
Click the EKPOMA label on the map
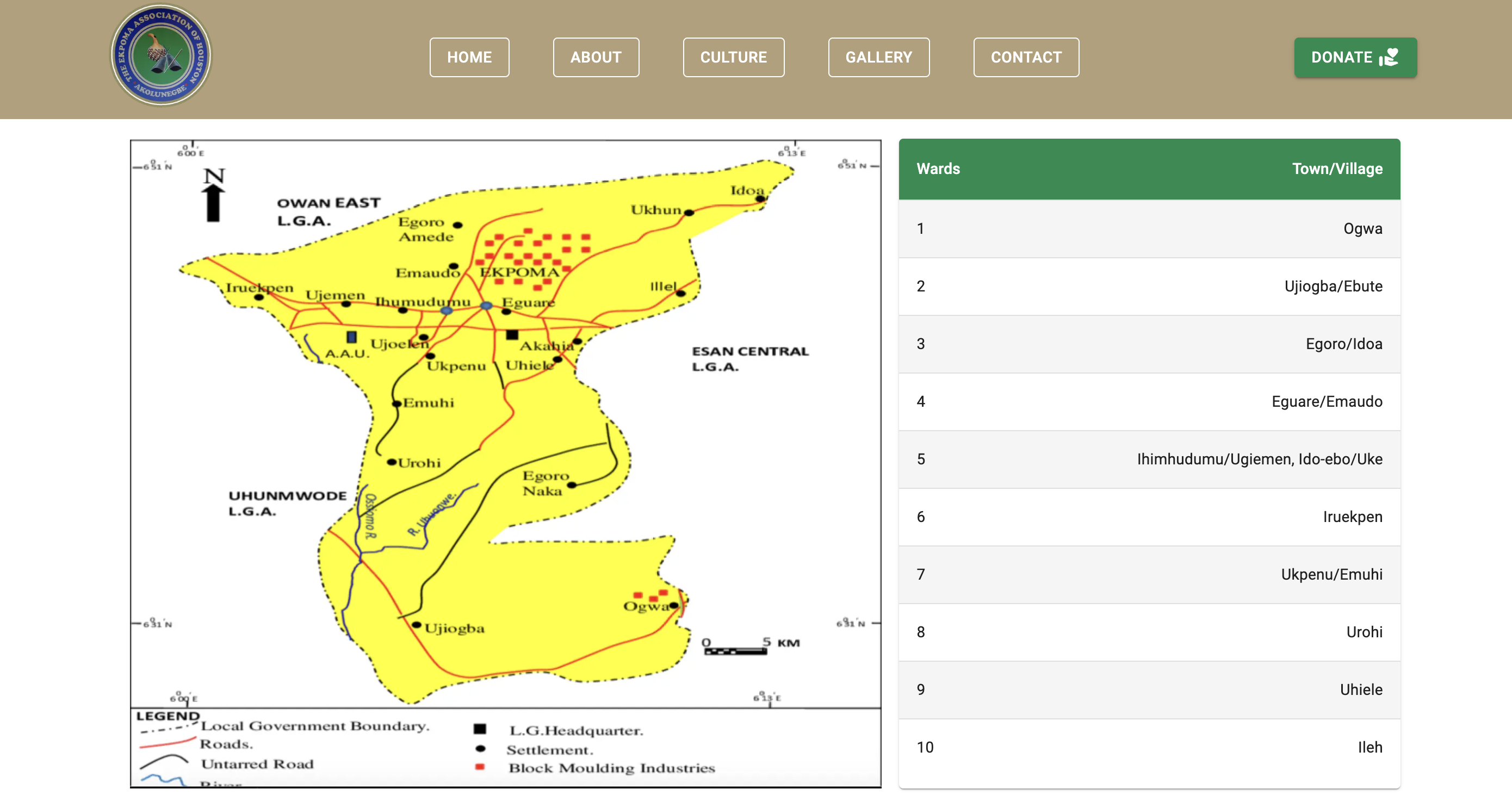(x=519, y=272)
